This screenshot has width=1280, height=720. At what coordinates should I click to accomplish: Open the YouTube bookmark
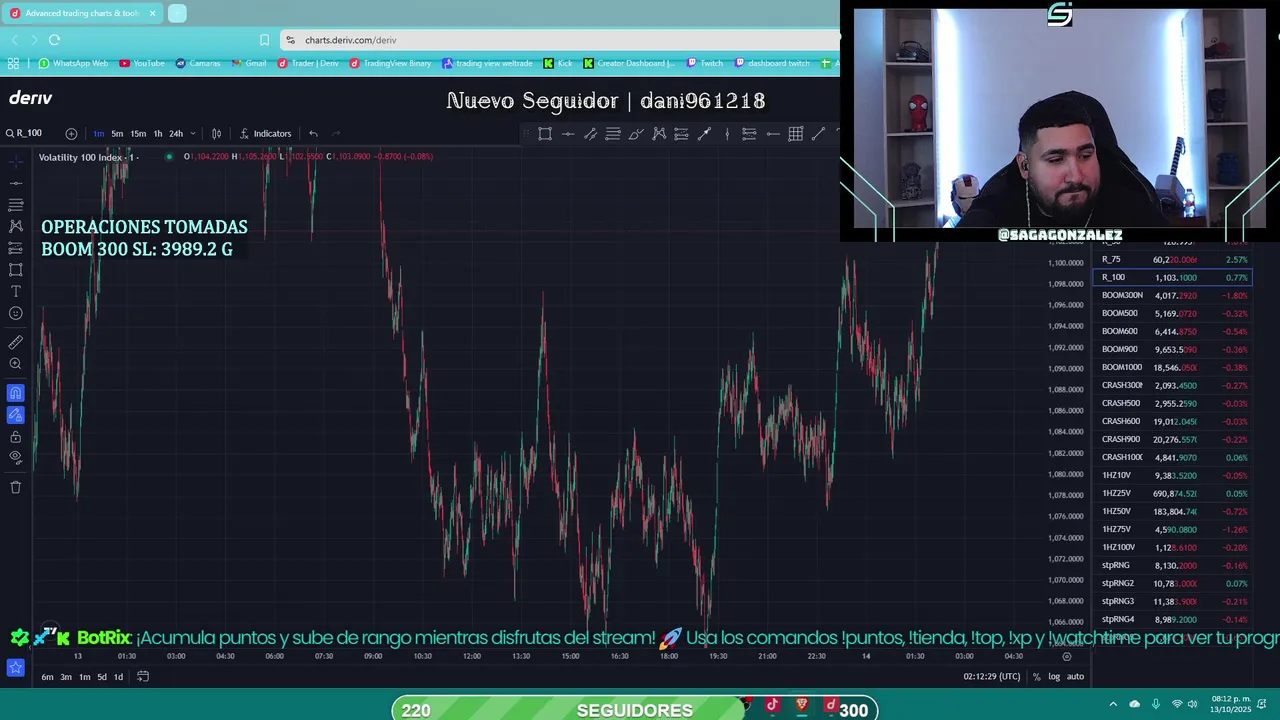(x=142, y=63)
